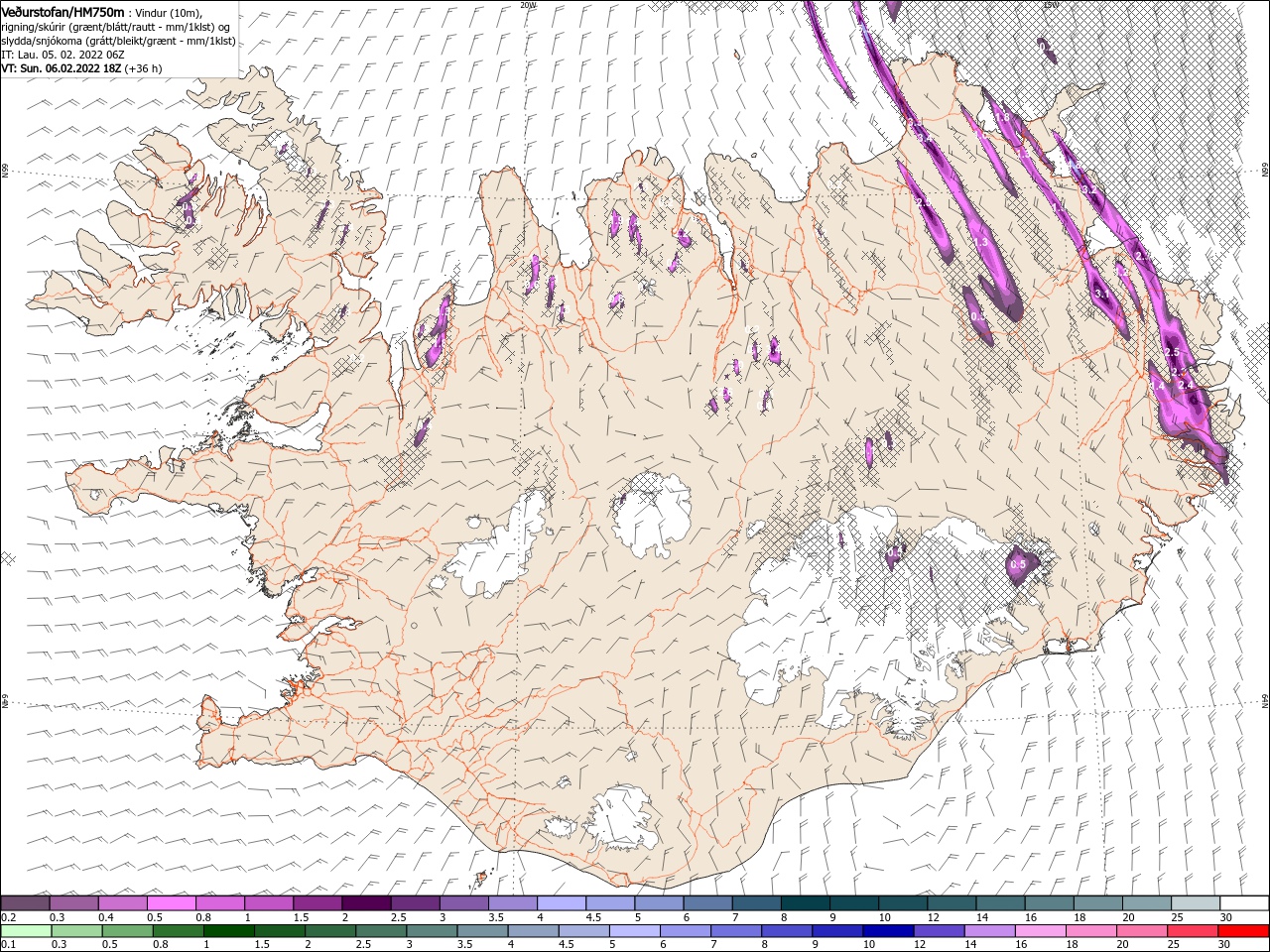Viewport: 1270px width, 952px height.
Task: Click the 20W longitude label
Action: coord(528,4)
